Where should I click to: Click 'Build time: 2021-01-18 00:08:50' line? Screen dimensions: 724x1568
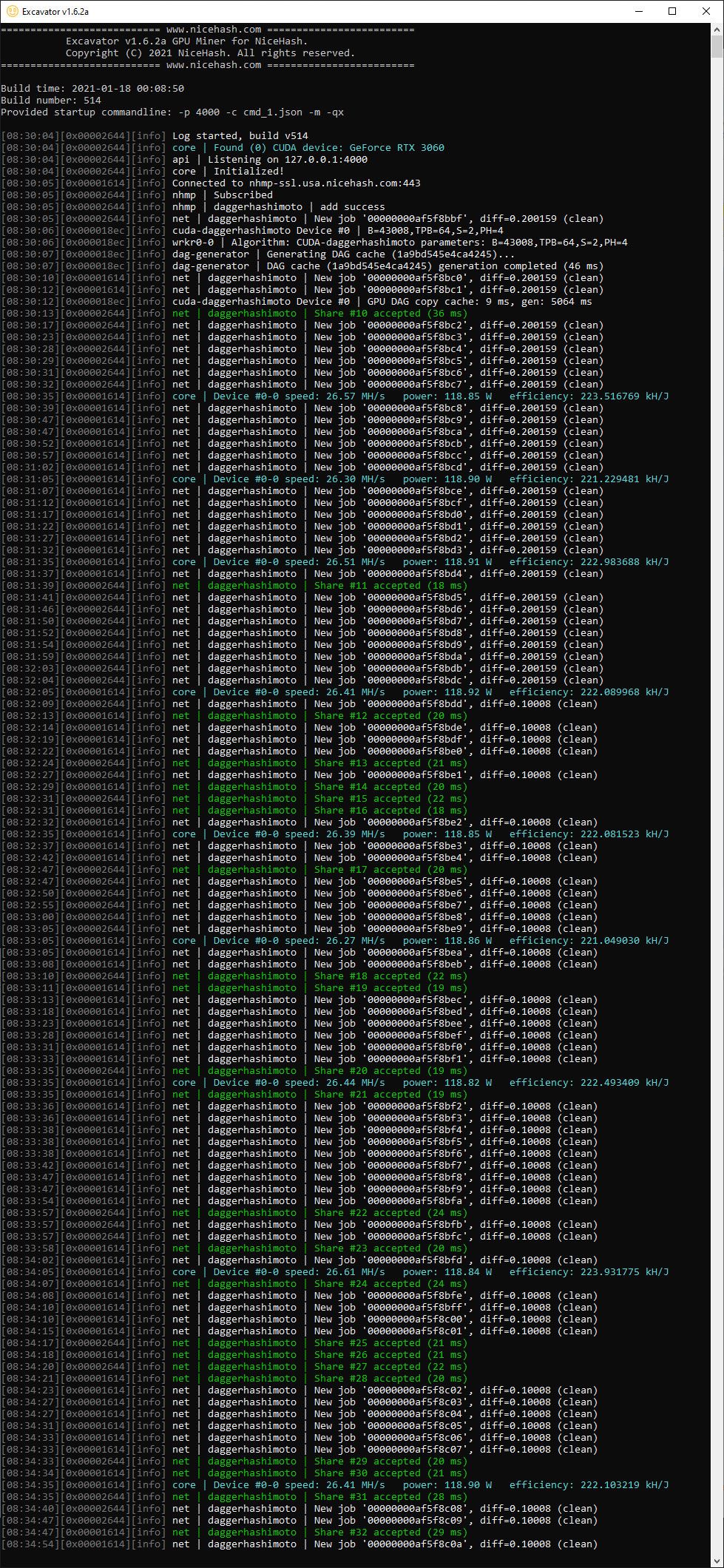click(92, 89)
